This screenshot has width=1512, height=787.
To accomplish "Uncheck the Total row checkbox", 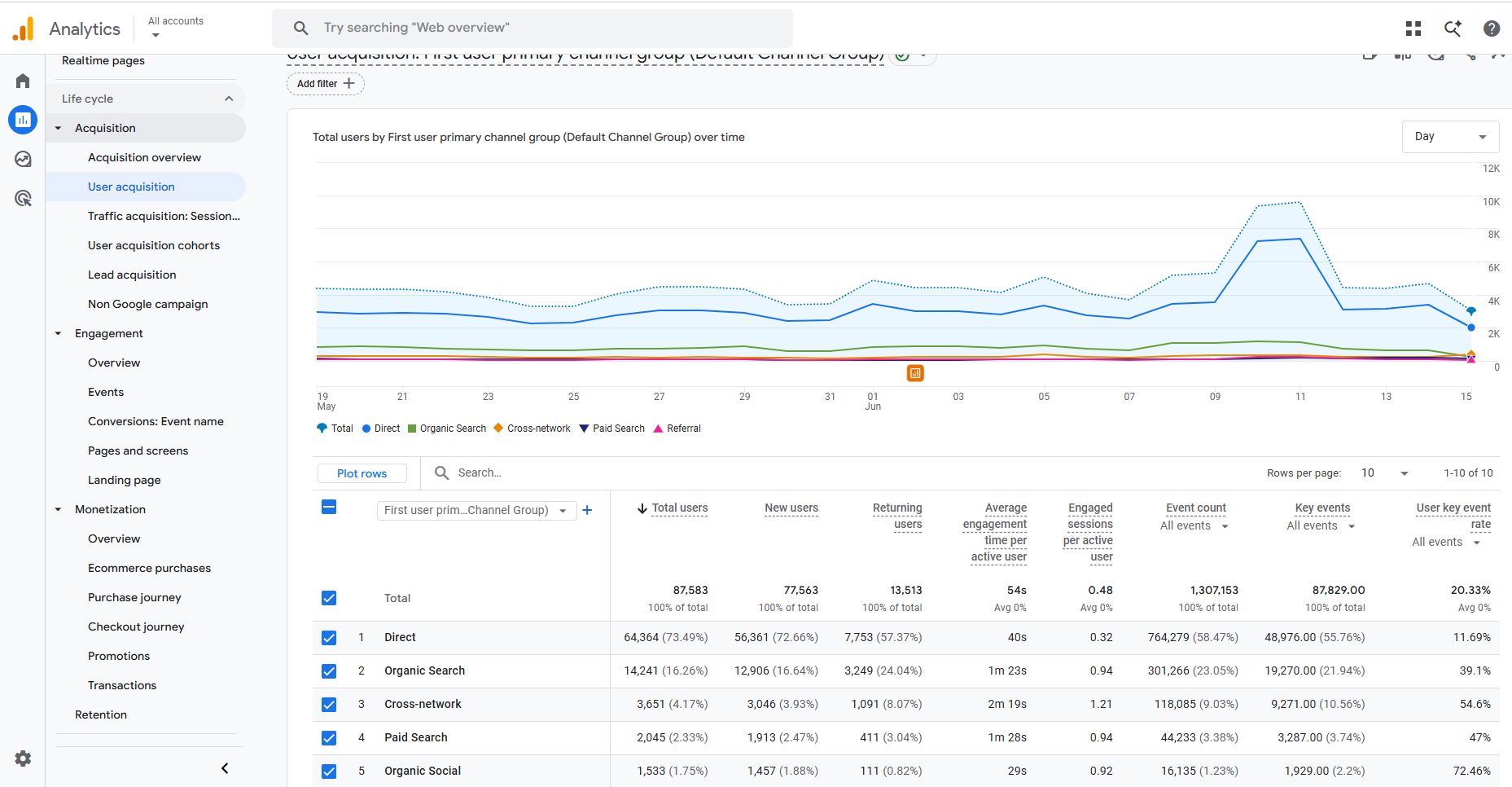I will 329,598.
